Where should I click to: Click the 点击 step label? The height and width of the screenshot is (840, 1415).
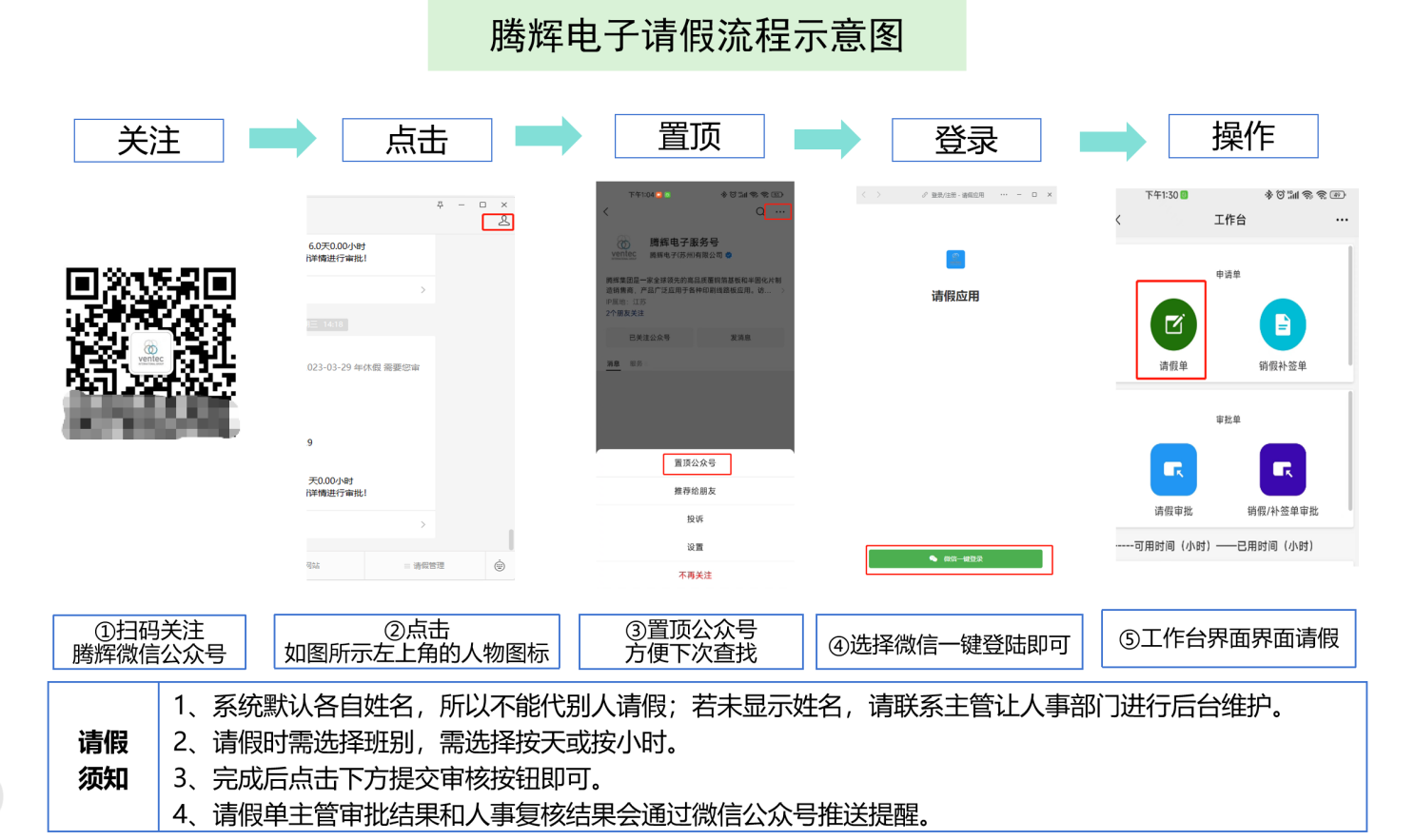tap(417, 141)
